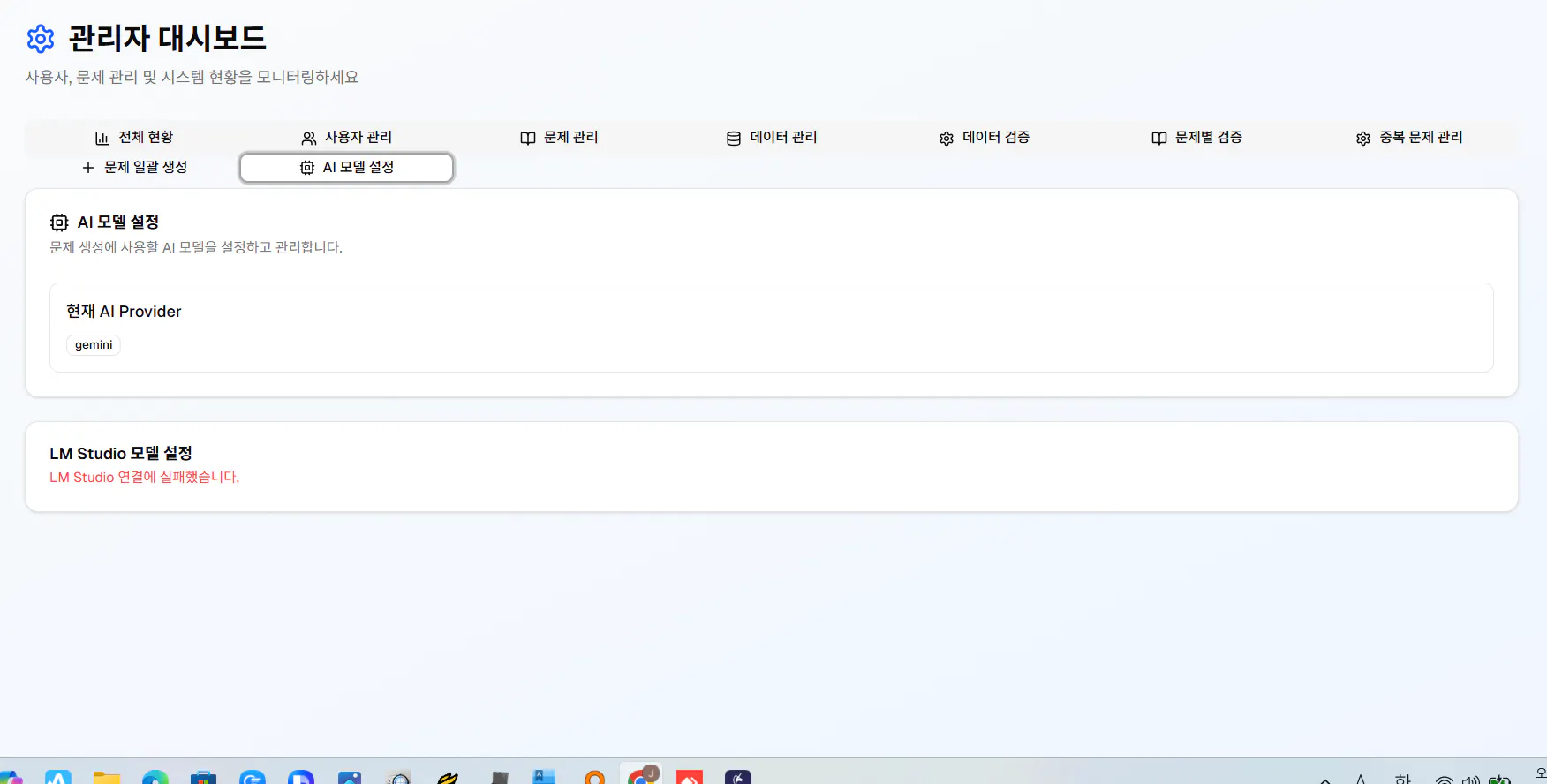
Task: Select the 문제 관리 tab
Action: click(x=559, y=138)
